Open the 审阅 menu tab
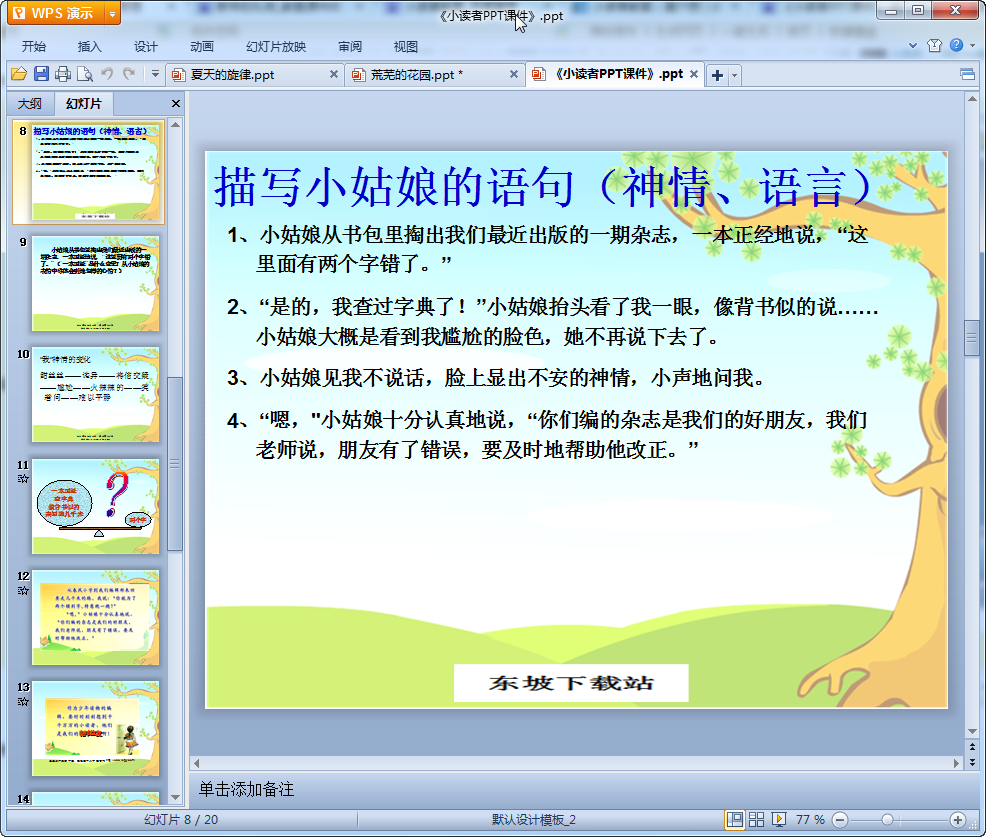The height and width of the screenshot is (837, 986). pos(350,47)
